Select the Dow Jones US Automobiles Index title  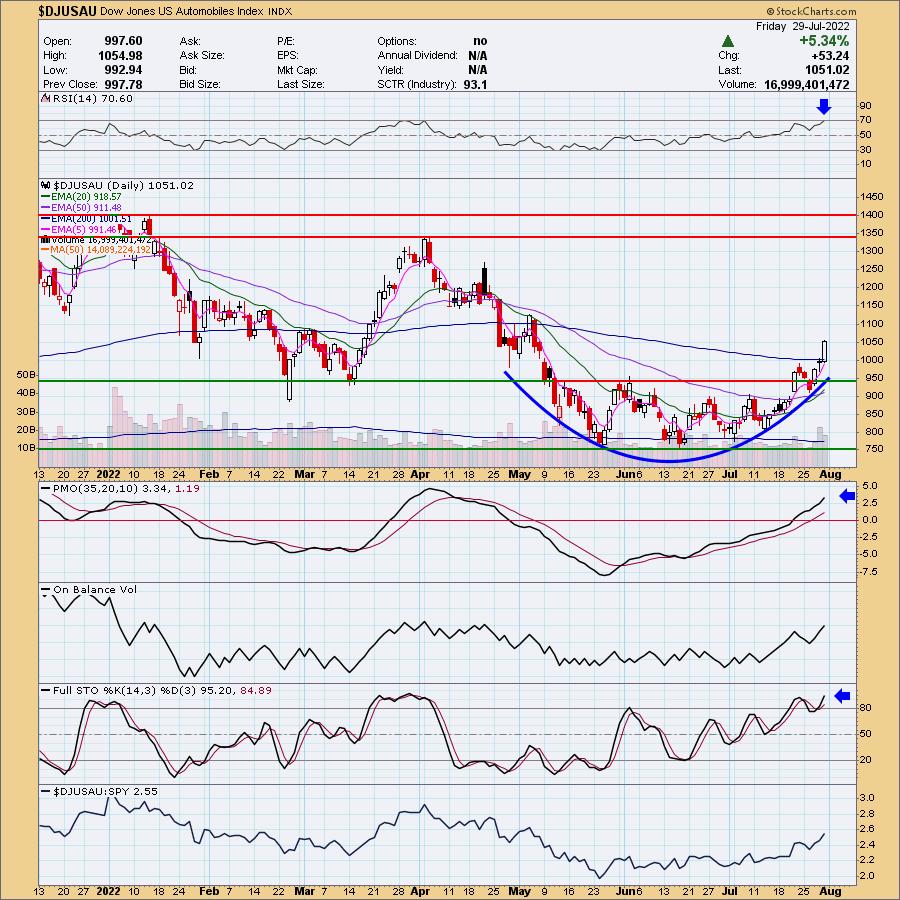point(182,11)
